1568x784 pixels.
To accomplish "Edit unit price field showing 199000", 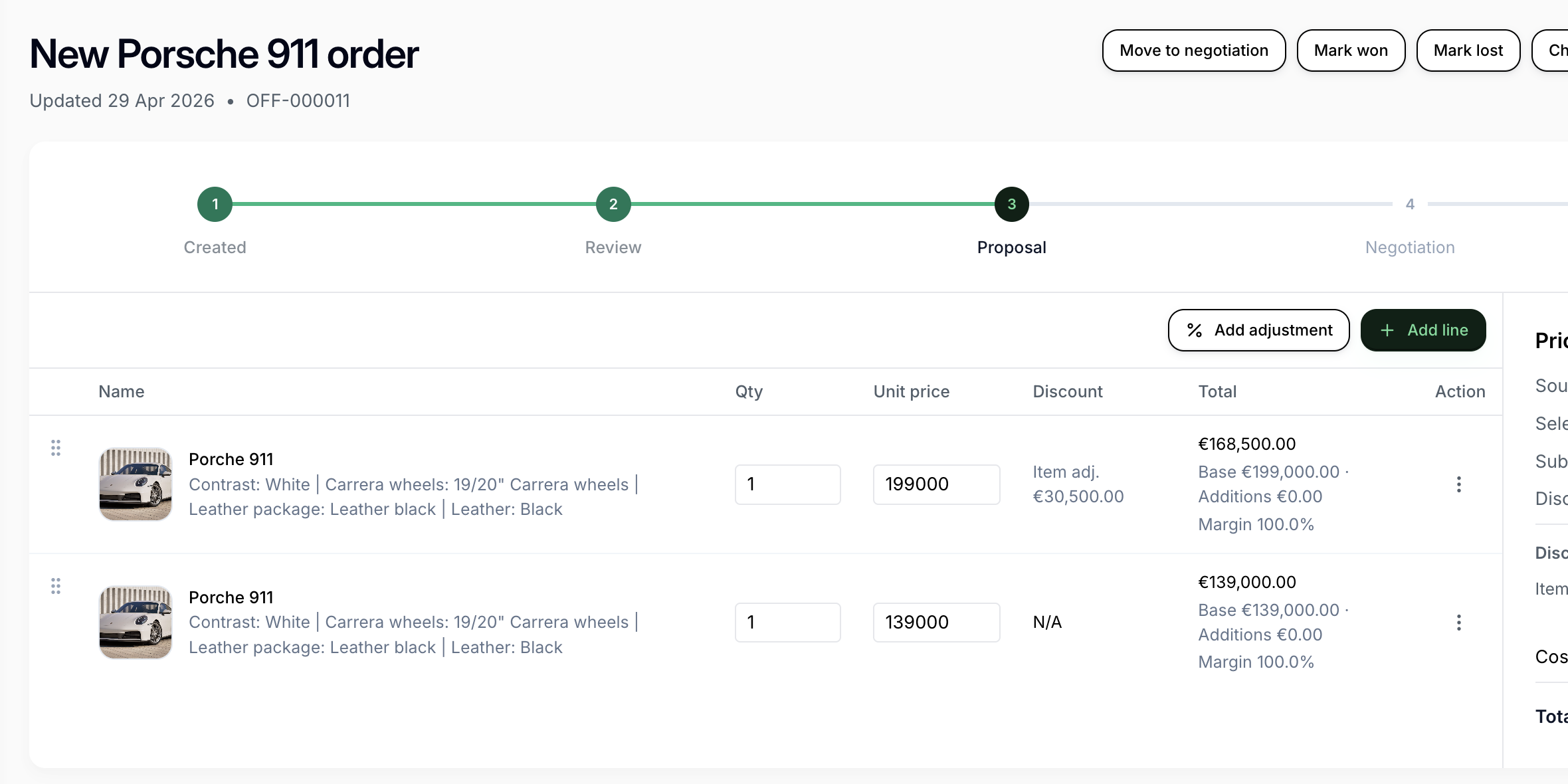I will (x=936, y=484).
